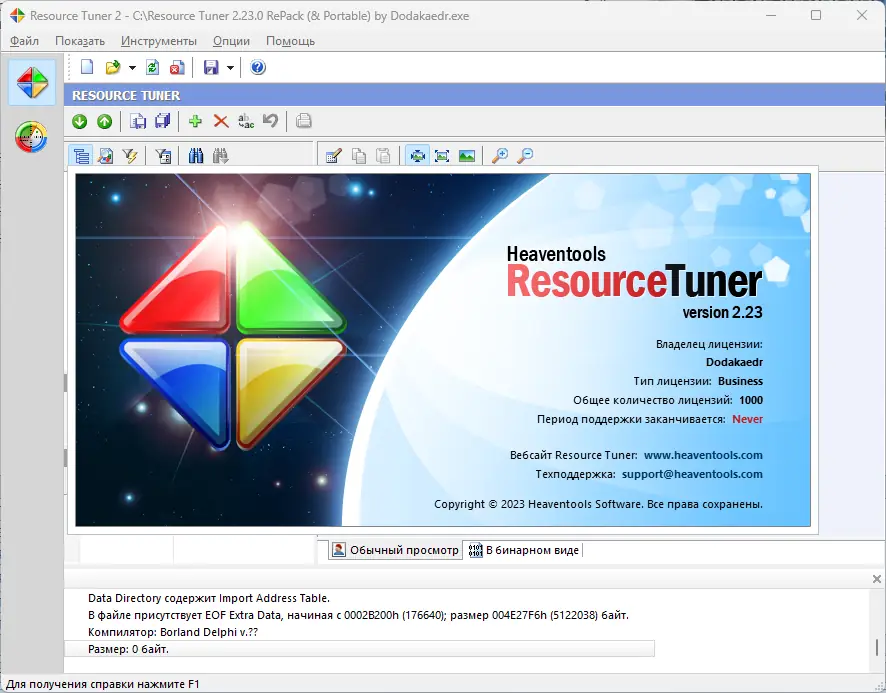This screenshot has width=886, height=693.
Task: Click the Print icon
Action: pyautogui.click(x=303, y=121)
